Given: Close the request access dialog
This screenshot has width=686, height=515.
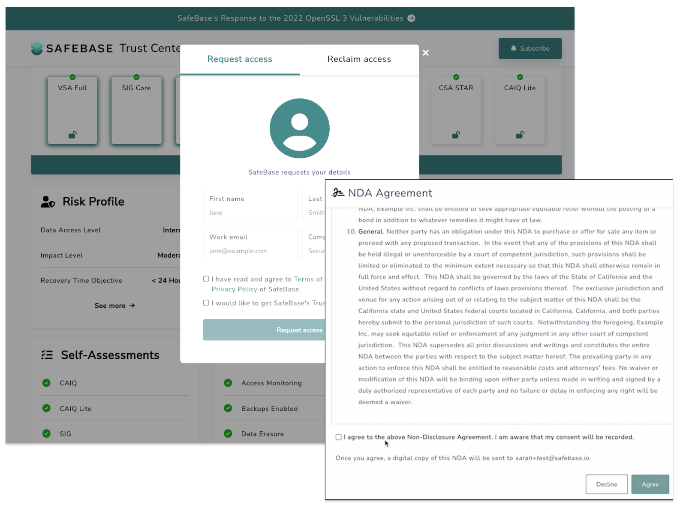Looking at the screenshot, I should [x=426, y=53].
